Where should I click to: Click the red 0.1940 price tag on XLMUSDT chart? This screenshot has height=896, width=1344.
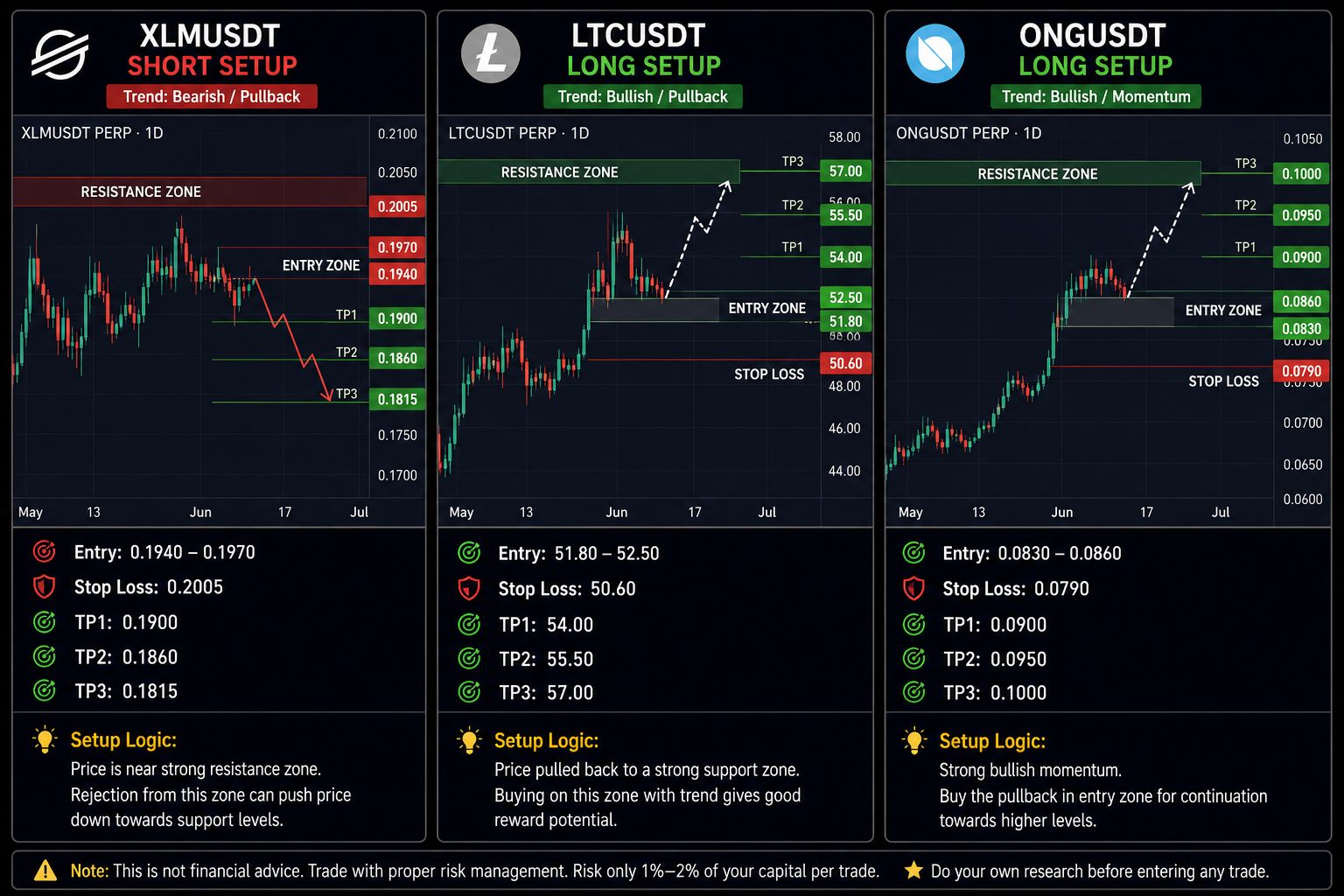click(397, 274)
